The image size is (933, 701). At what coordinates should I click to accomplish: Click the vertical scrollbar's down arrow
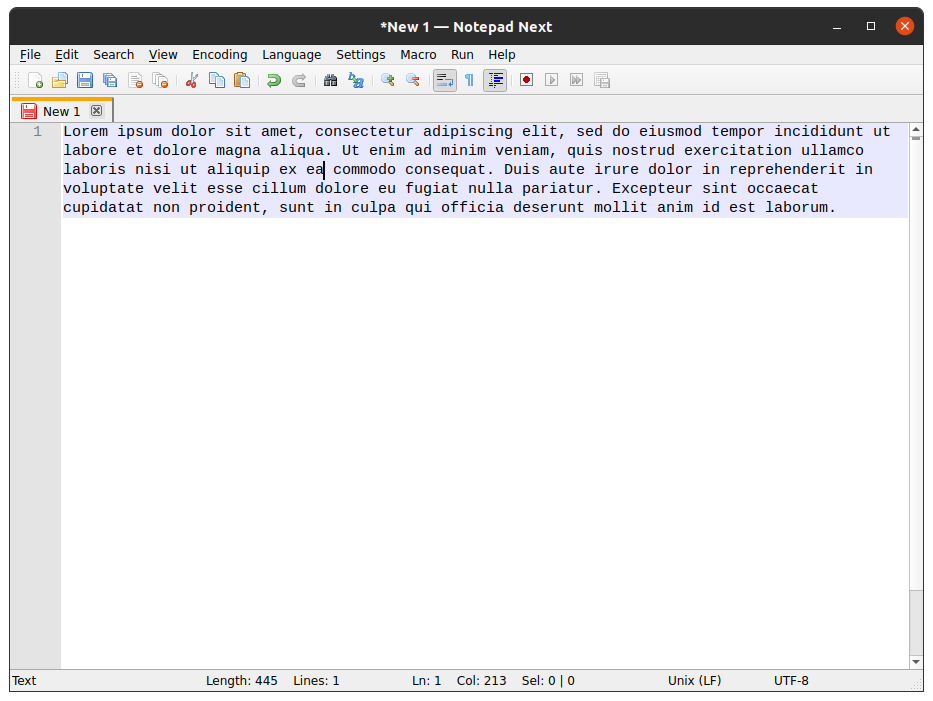916,661
